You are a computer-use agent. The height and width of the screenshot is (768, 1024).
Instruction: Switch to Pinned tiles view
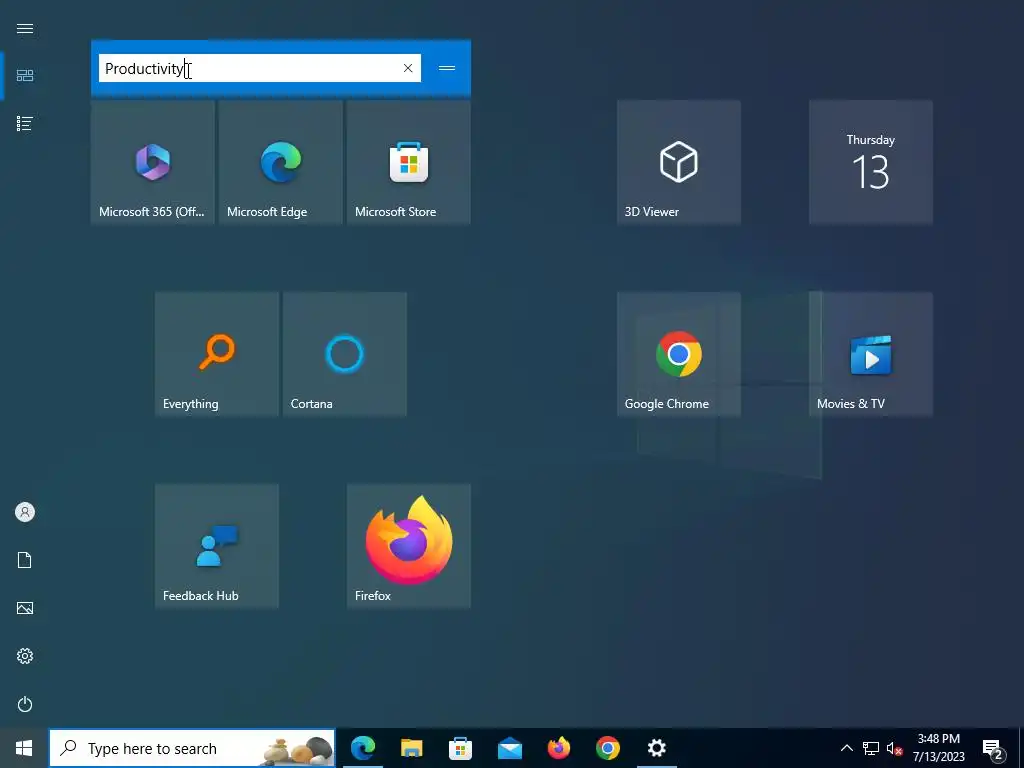click(25, 76)
